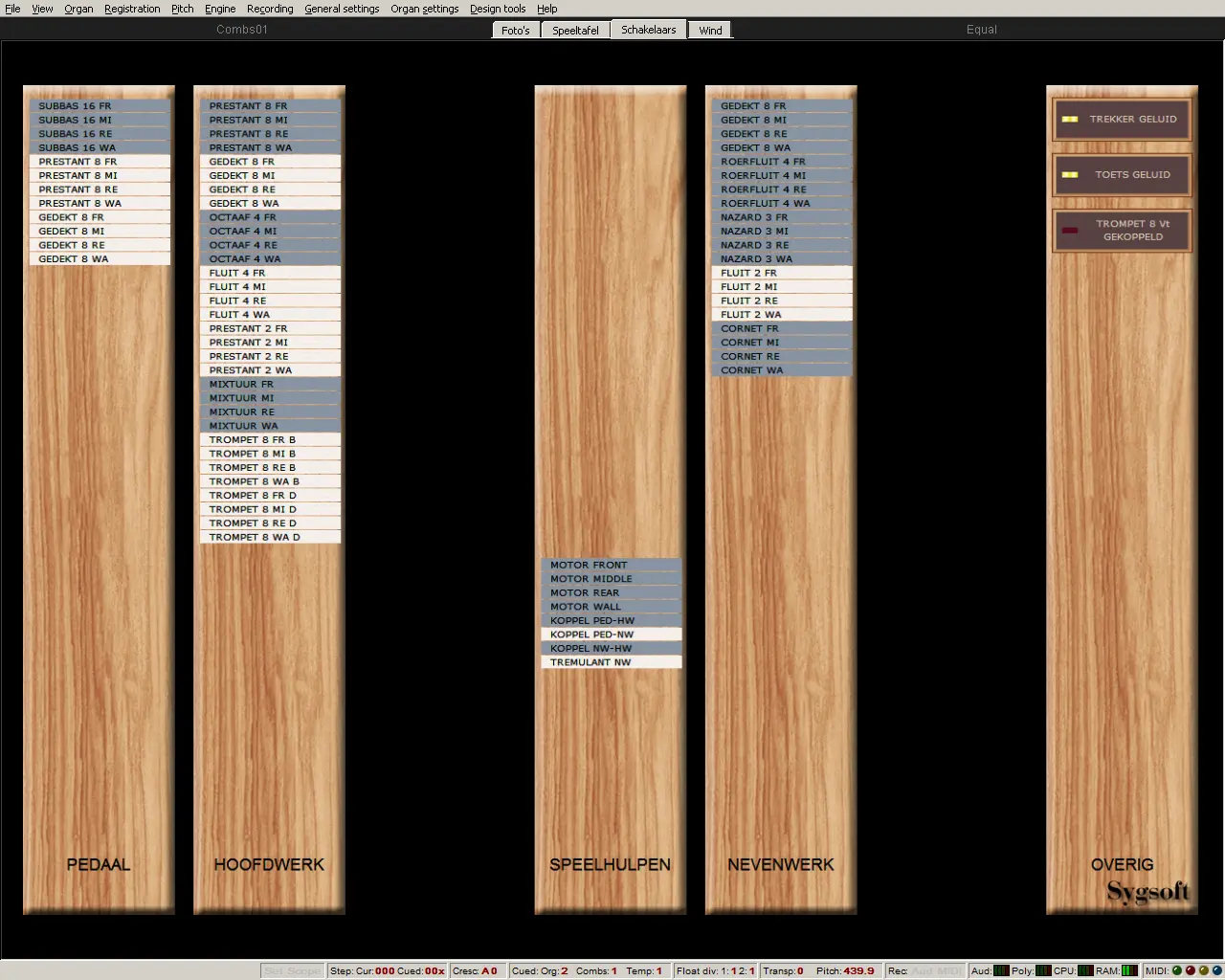The width and height of the screenshot is (1225, 980).
Task: Open the Wind tab
Action: (x=710, y=31)
